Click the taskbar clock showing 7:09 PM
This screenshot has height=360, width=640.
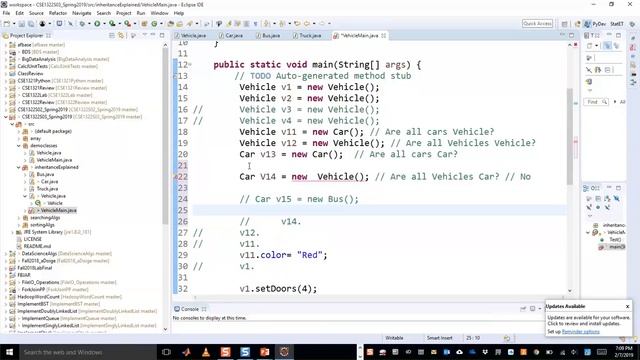tap(624, 352)
